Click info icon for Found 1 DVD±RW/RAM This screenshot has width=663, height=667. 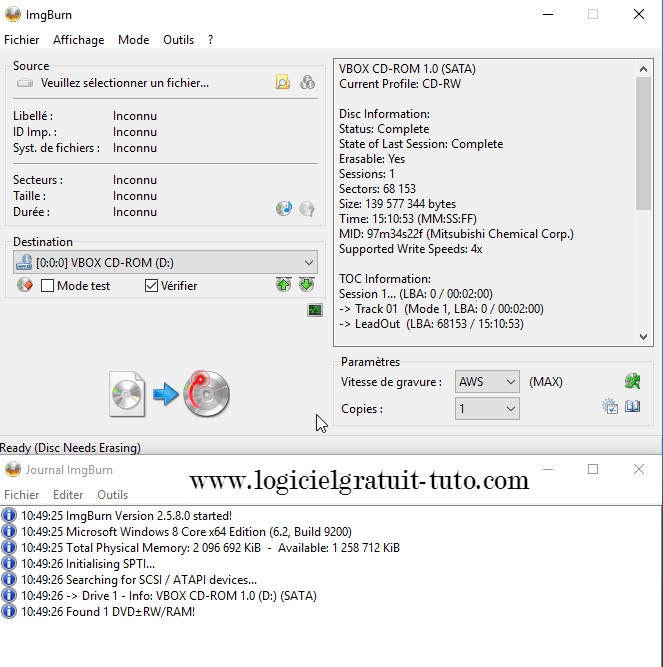point(9,612)
